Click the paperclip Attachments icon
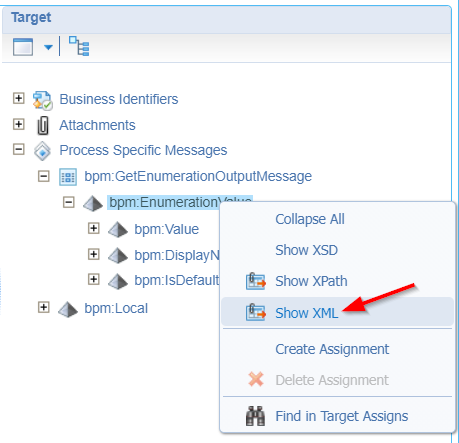This screenshot has width=459, height=443. point(43,126)
